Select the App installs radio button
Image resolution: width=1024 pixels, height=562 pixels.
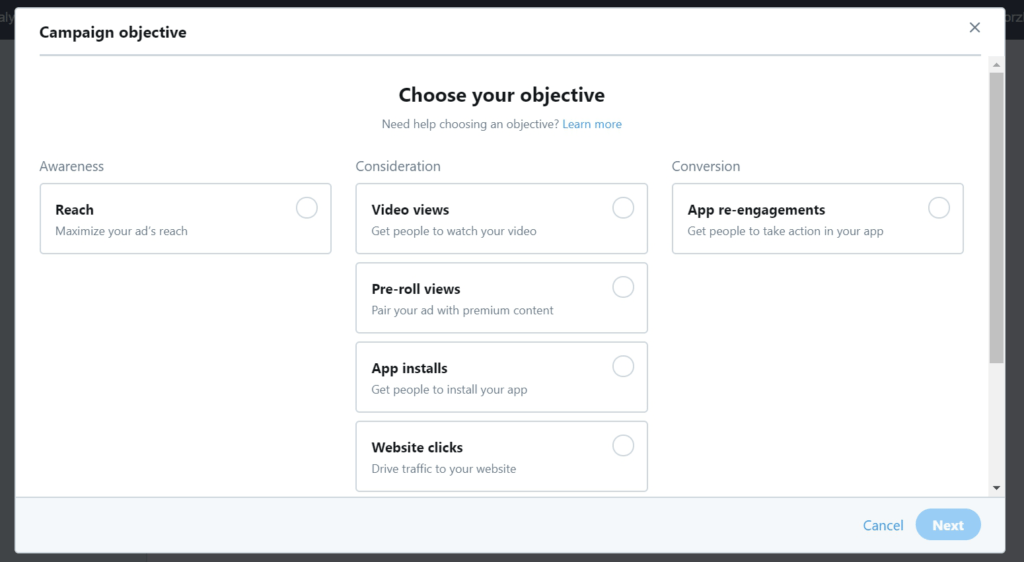623,367
